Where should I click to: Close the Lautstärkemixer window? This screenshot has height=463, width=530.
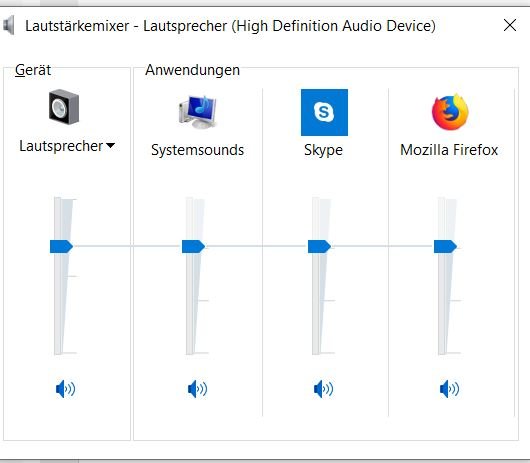coord(510,25)
